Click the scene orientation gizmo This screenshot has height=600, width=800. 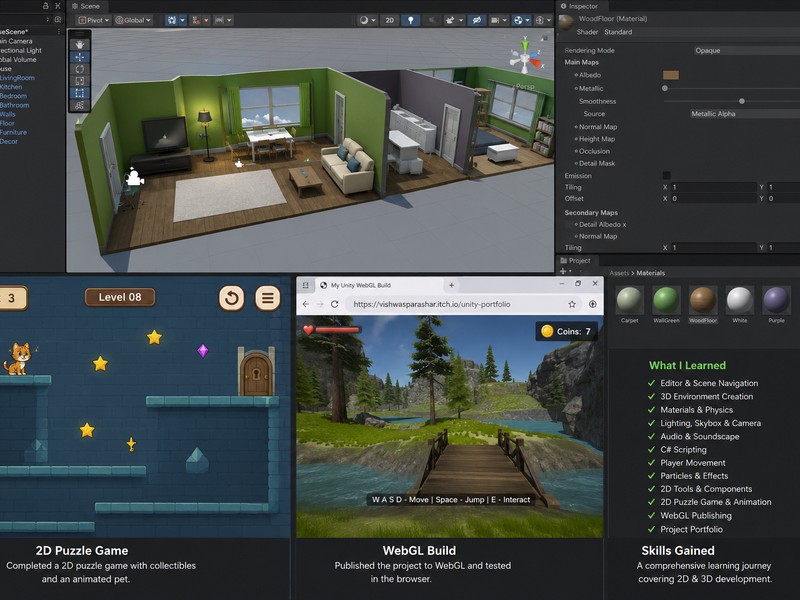tap(526, 57)
